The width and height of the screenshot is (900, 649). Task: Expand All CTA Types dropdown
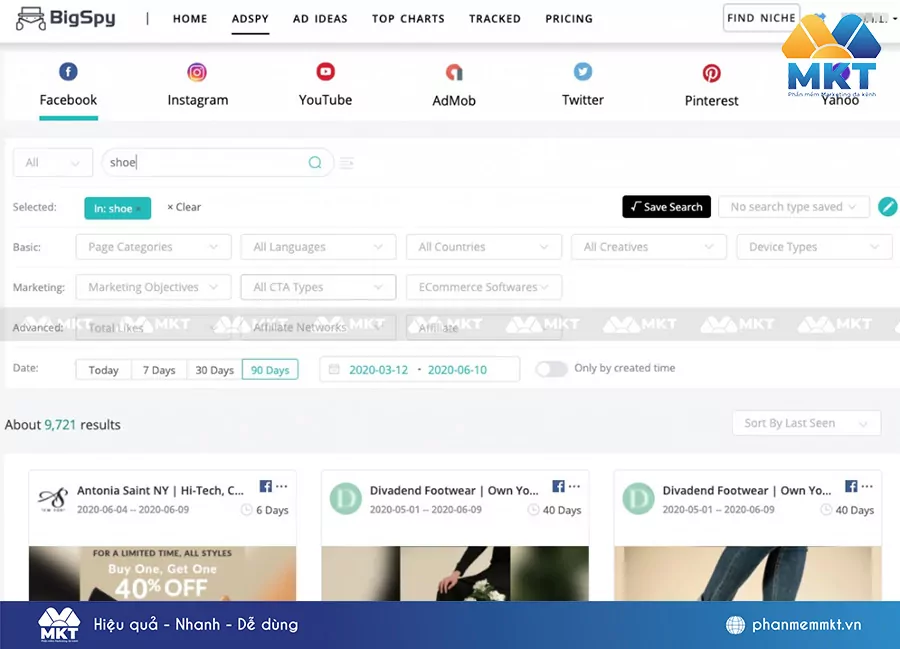click(x=319, y=287)
